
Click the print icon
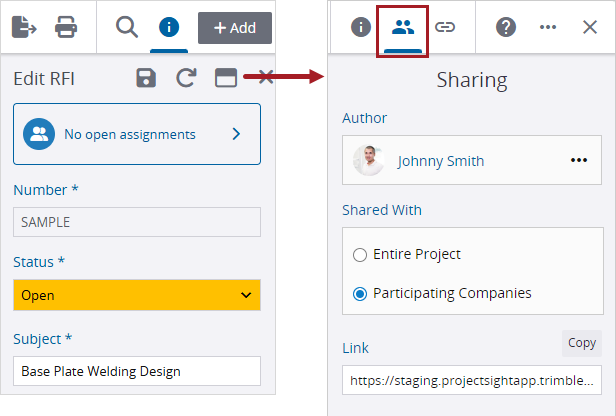[x=67, y=27]
